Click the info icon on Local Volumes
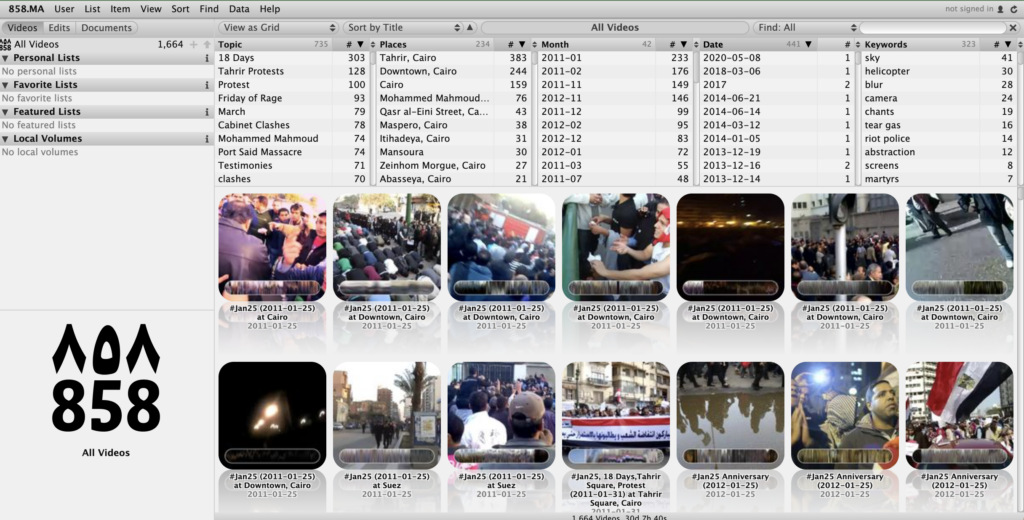The width and height of the screenshot is (1024, 520). tap(207, 139)
